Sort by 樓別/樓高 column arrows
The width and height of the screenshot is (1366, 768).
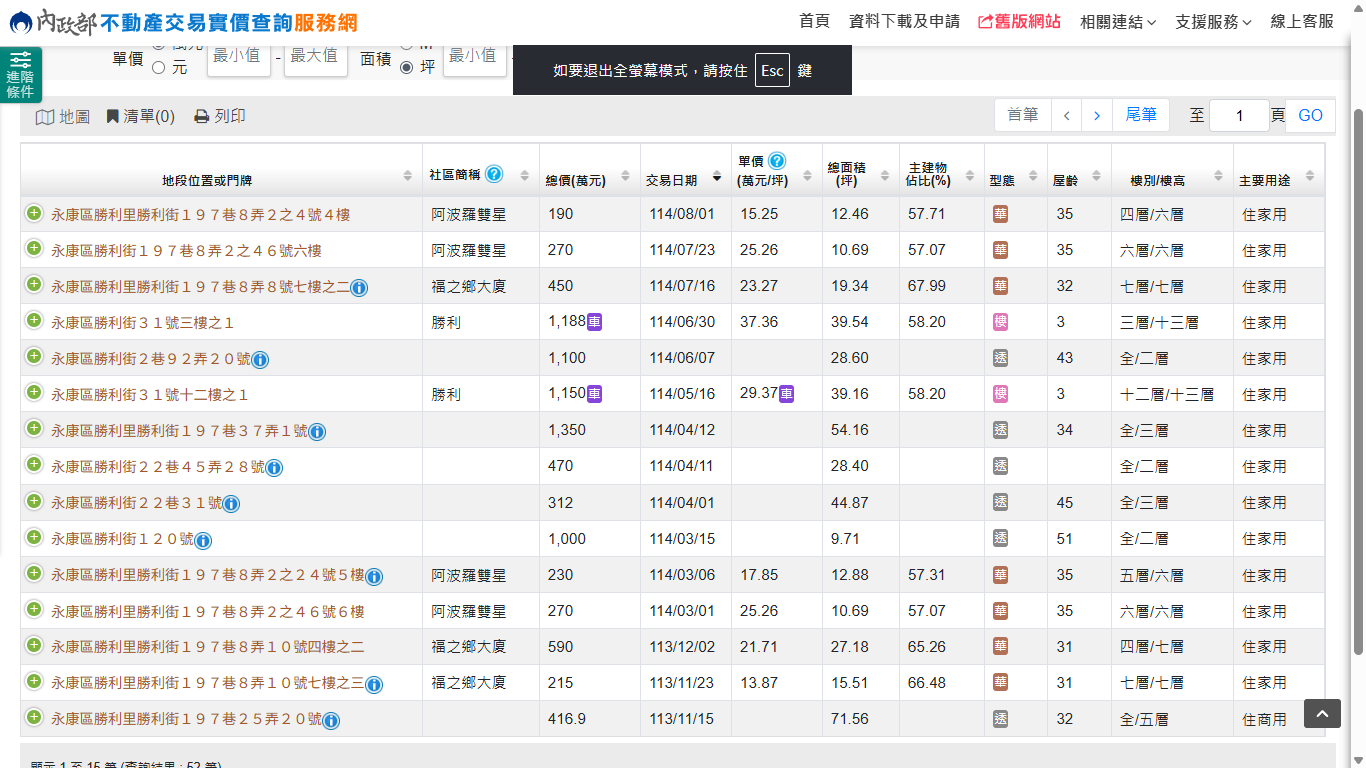click(1218, 176)
